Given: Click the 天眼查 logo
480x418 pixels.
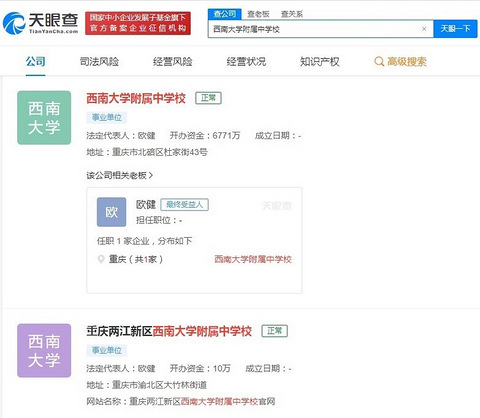Looking at the screenshot, I should coord(41,23).
